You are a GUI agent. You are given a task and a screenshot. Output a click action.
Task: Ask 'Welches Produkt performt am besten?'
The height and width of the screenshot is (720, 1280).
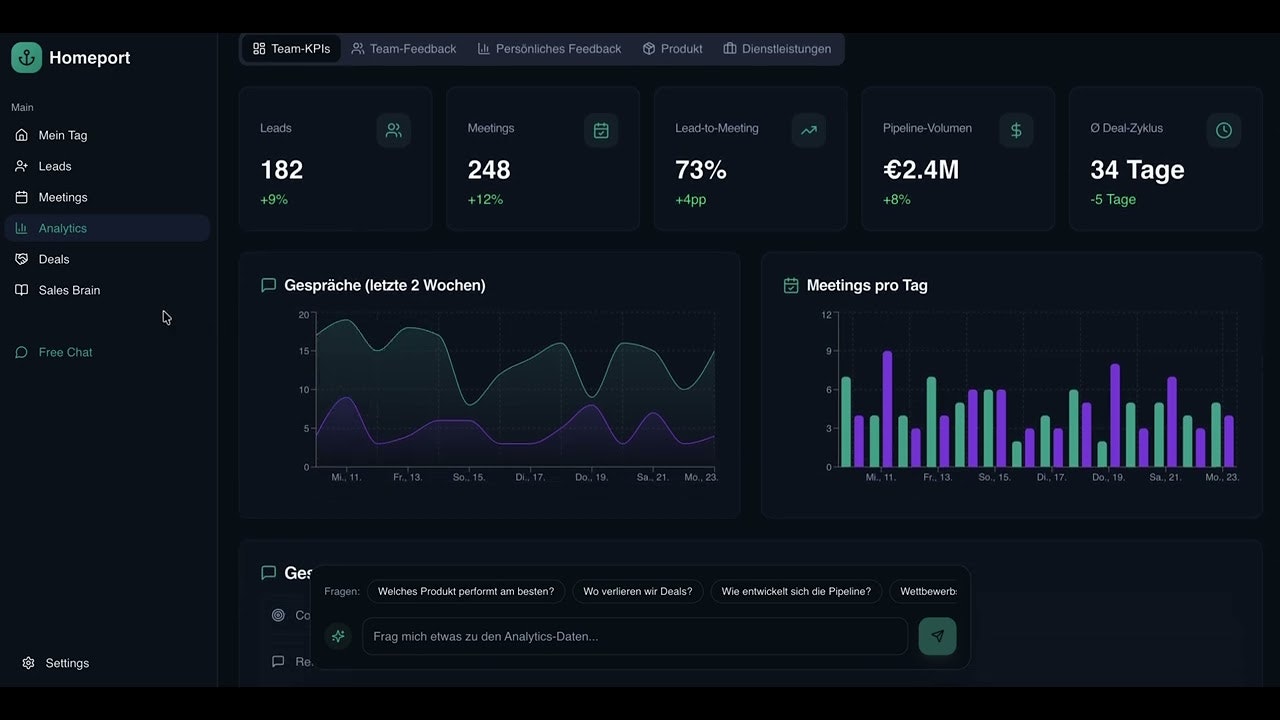466,591
